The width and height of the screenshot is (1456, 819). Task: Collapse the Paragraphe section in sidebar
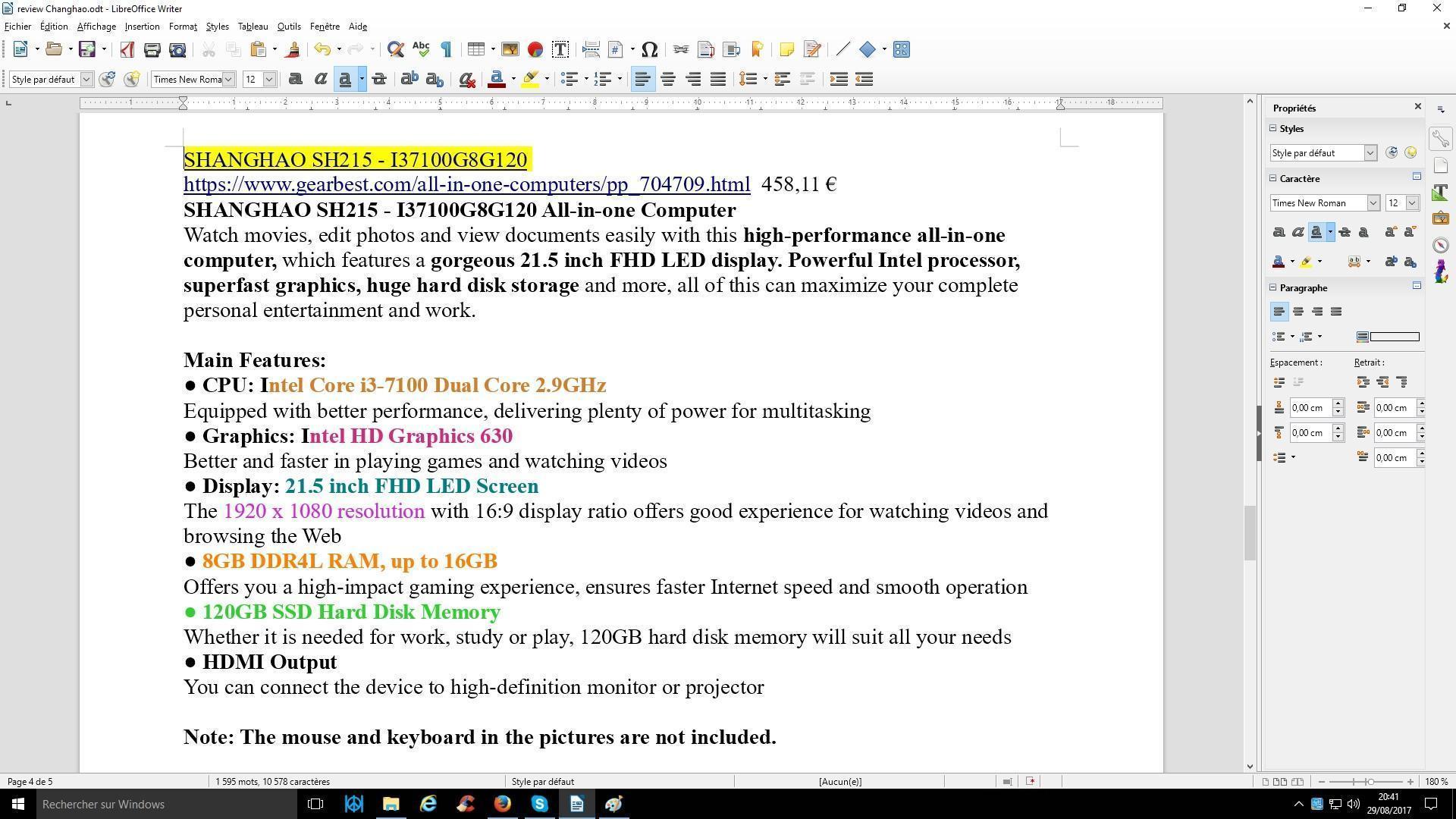(x=1274, y=287)
